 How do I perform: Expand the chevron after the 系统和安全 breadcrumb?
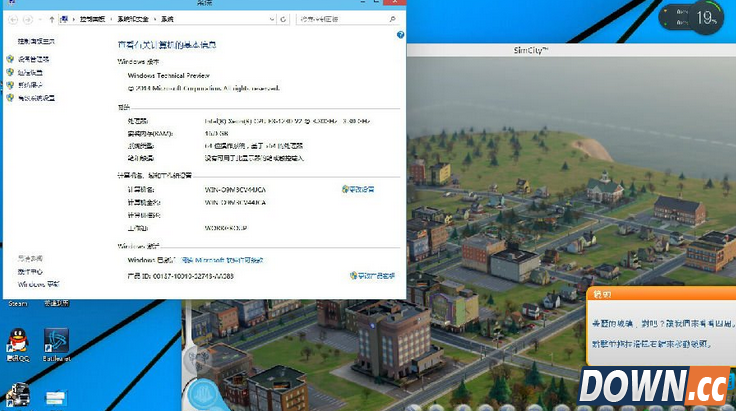(155, 19)
